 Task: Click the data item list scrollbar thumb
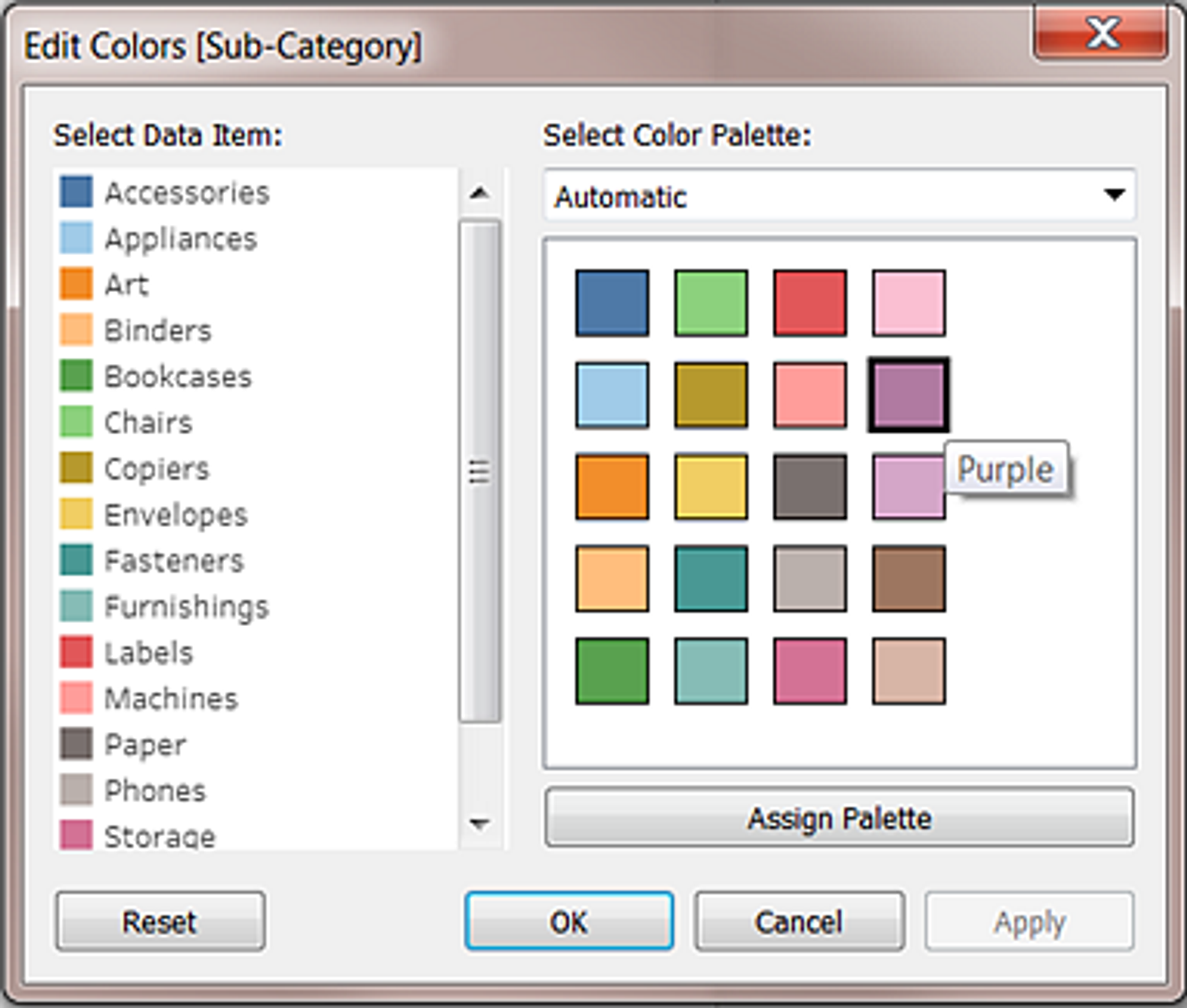point(480,470)
